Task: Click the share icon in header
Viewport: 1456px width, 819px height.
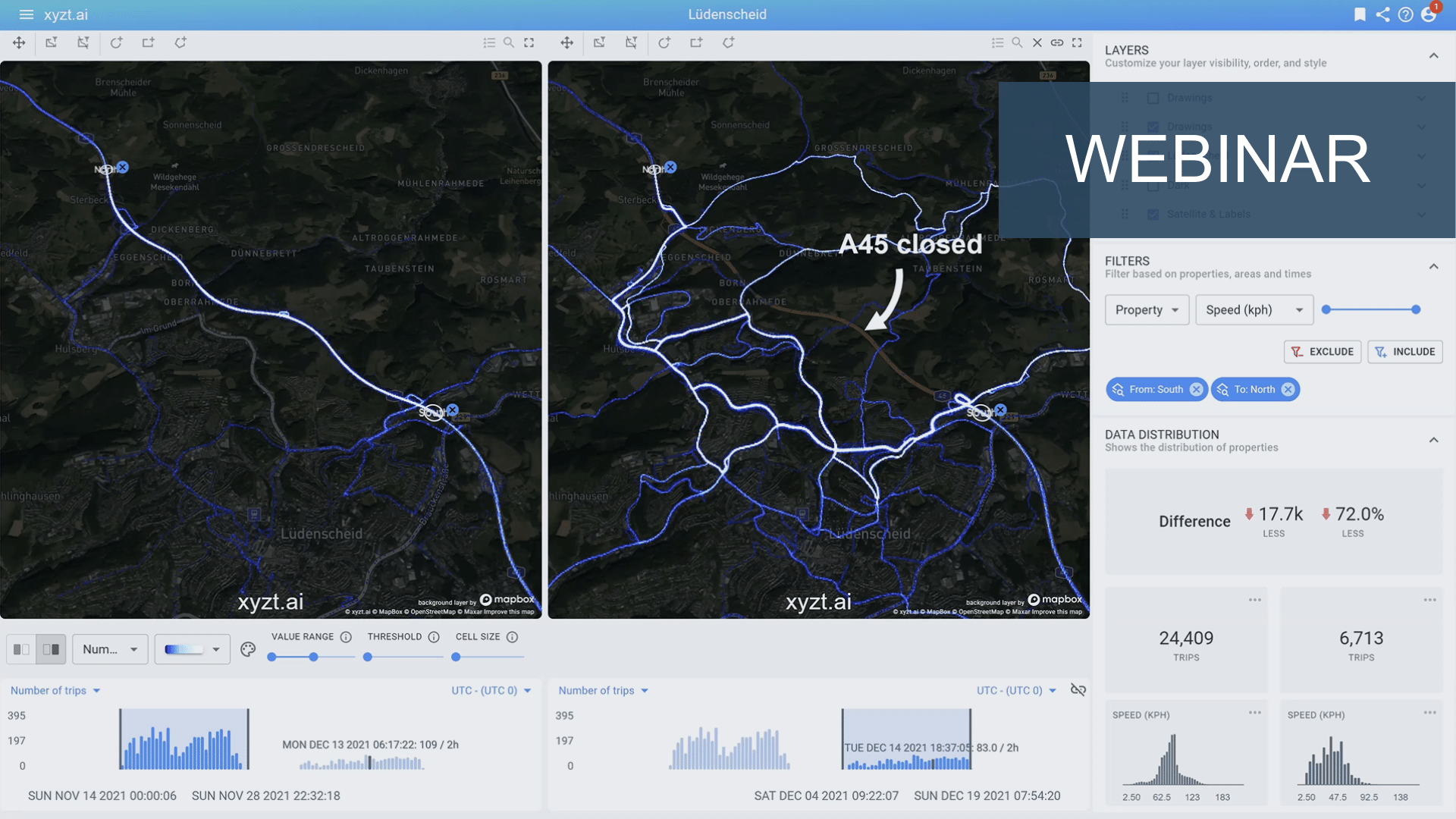Action: tap(1382, 14)
